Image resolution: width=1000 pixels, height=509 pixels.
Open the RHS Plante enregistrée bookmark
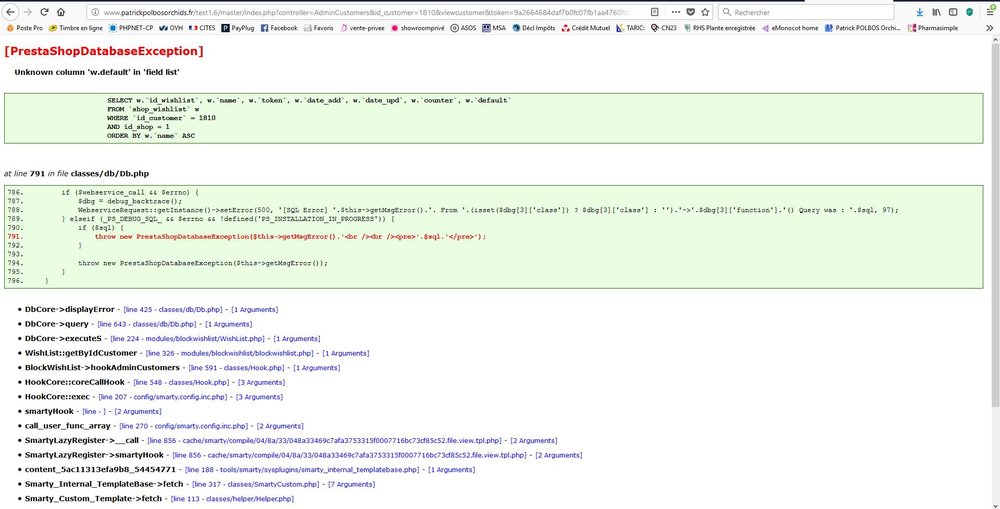(719, 28)
